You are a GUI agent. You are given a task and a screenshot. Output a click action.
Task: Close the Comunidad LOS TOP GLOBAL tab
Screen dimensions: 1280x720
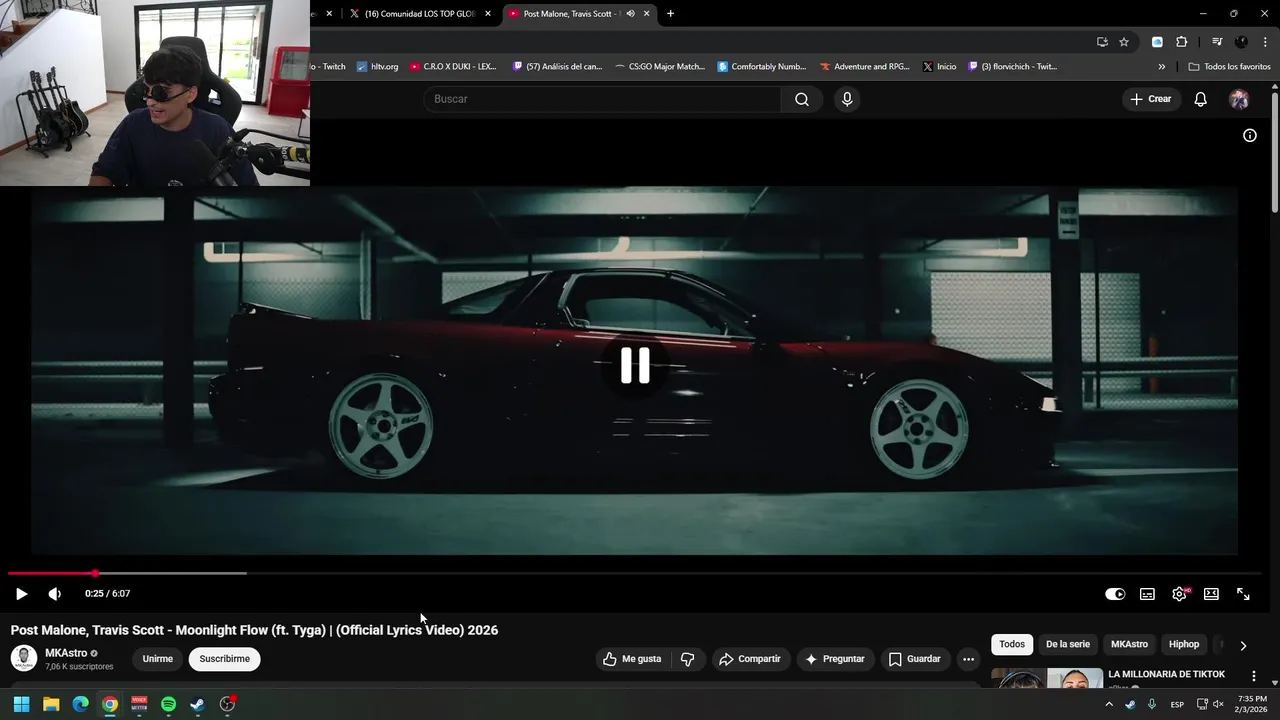[x=488, y=14]
